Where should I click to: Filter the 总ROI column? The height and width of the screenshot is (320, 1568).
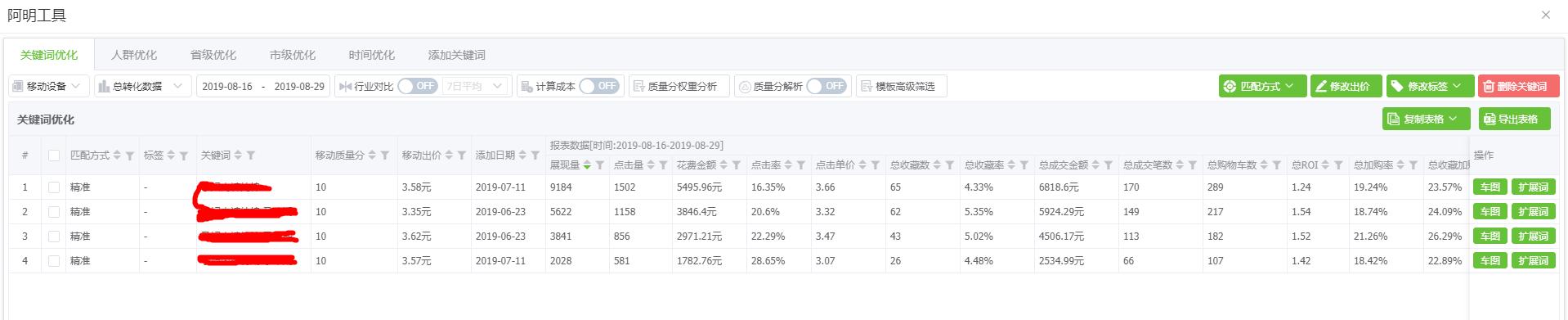point(1338,165)
